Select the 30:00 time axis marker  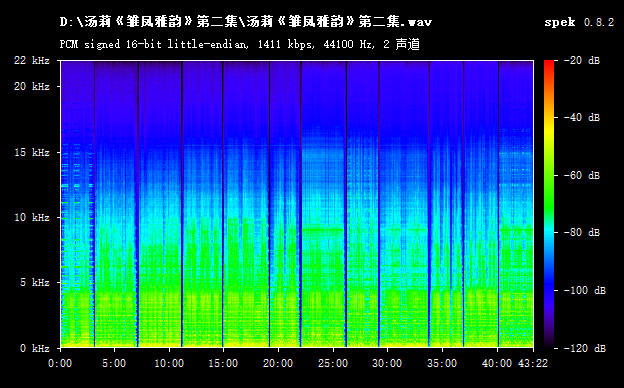tap(387, 363)
